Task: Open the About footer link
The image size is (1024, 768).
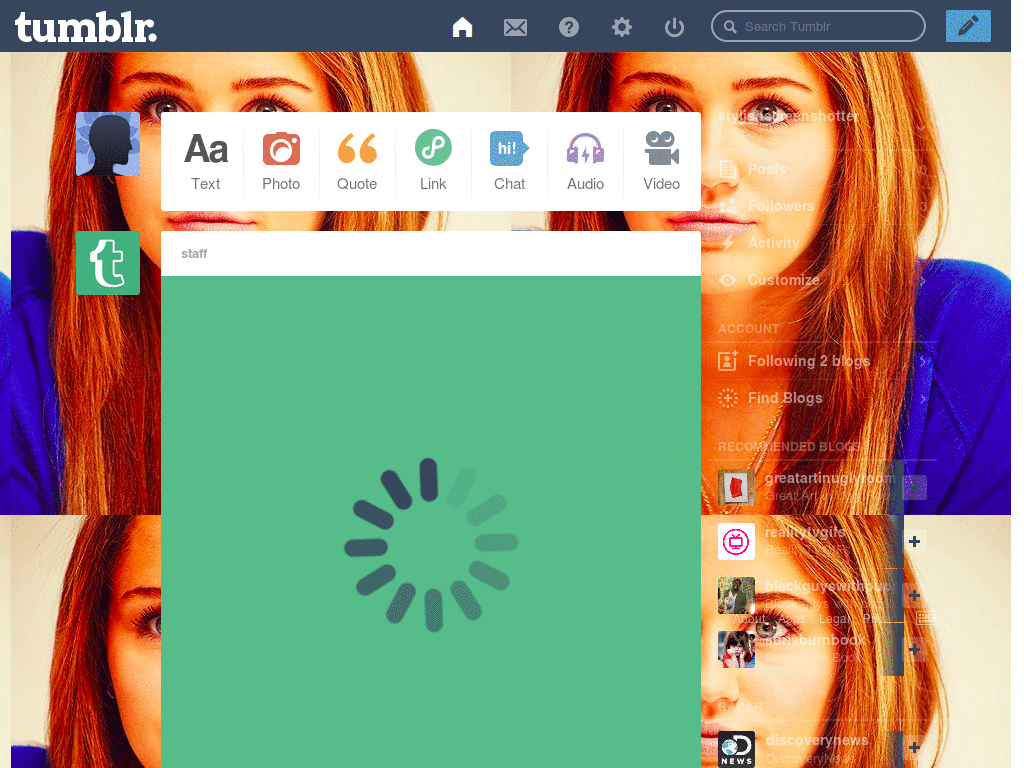Action: (748, 618)
